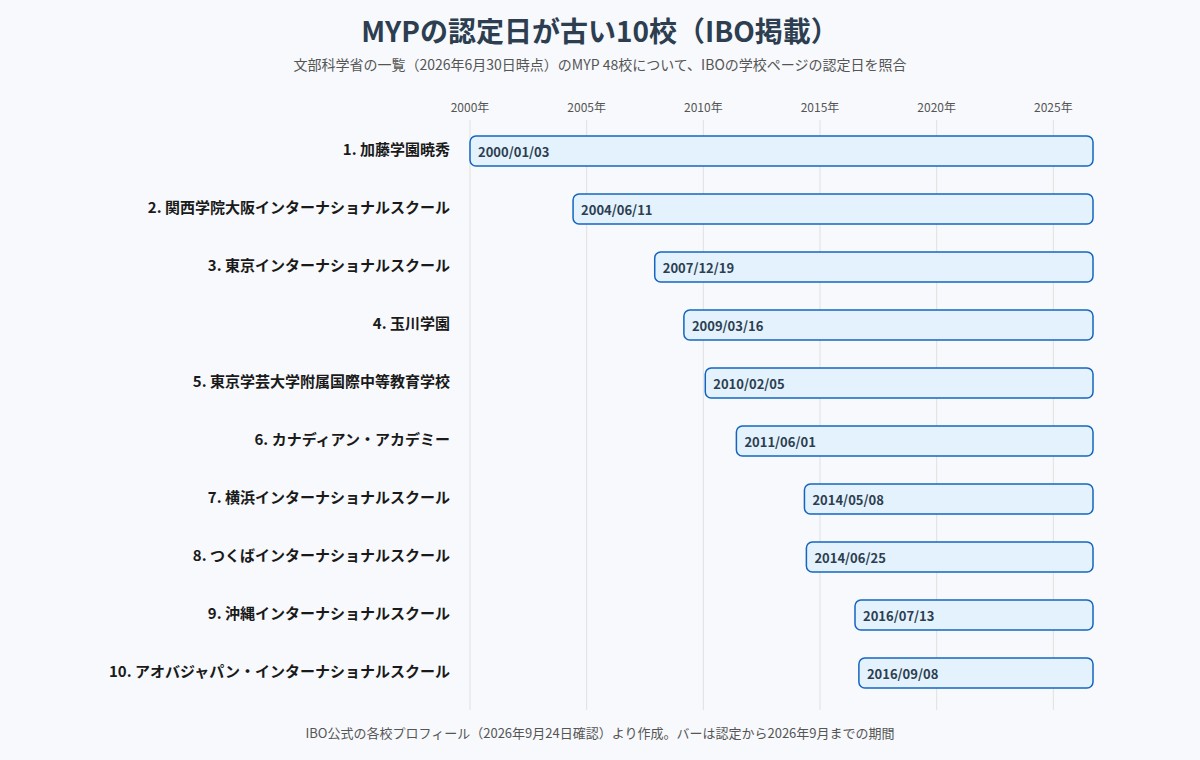Select the label 7. 横浜インターナショナルスクール
Viewport: 1200px width, 760px height.
(x=329, y=498)
